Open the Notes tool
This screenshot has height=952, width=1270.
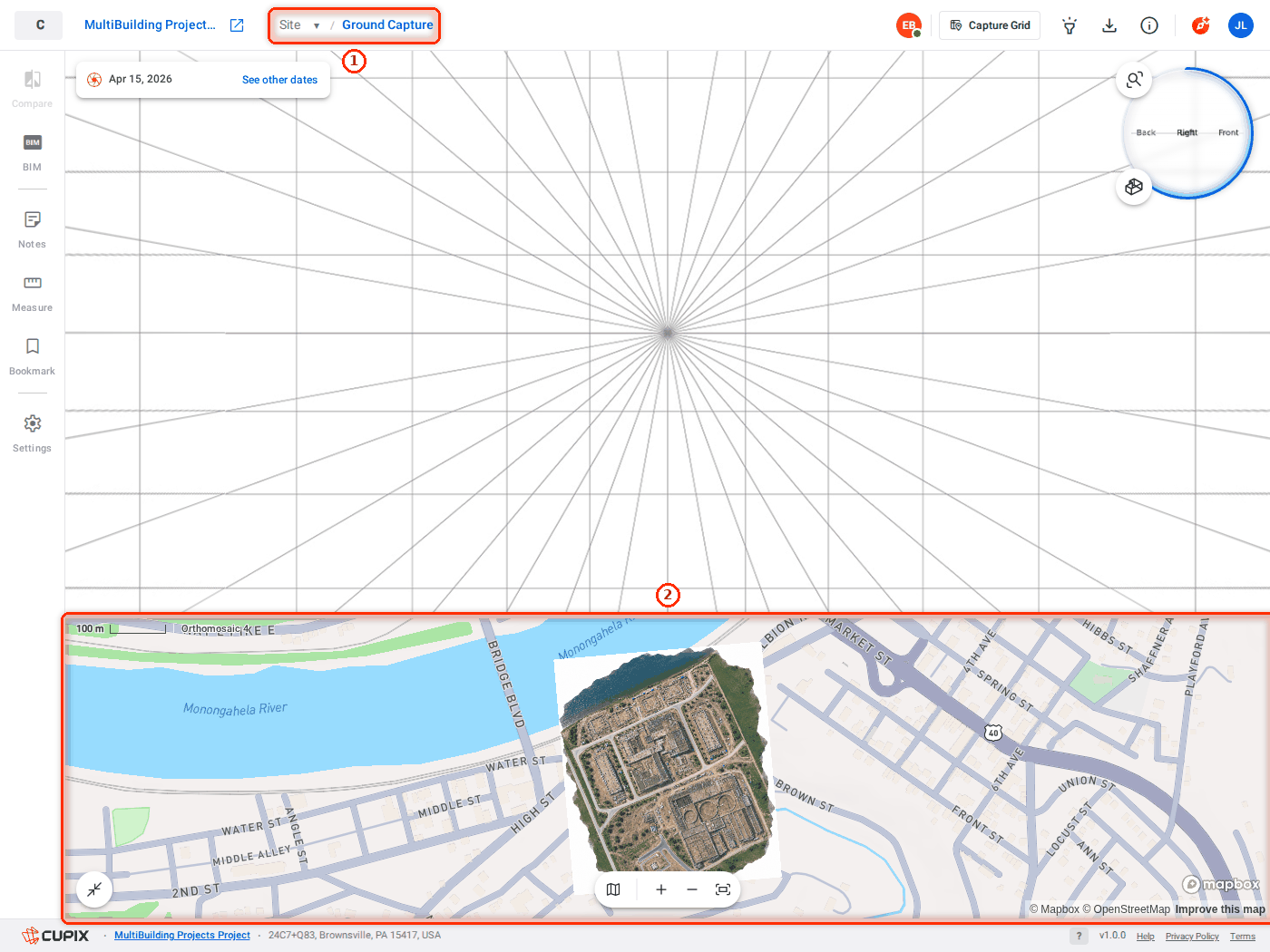(x=32, y=229)
